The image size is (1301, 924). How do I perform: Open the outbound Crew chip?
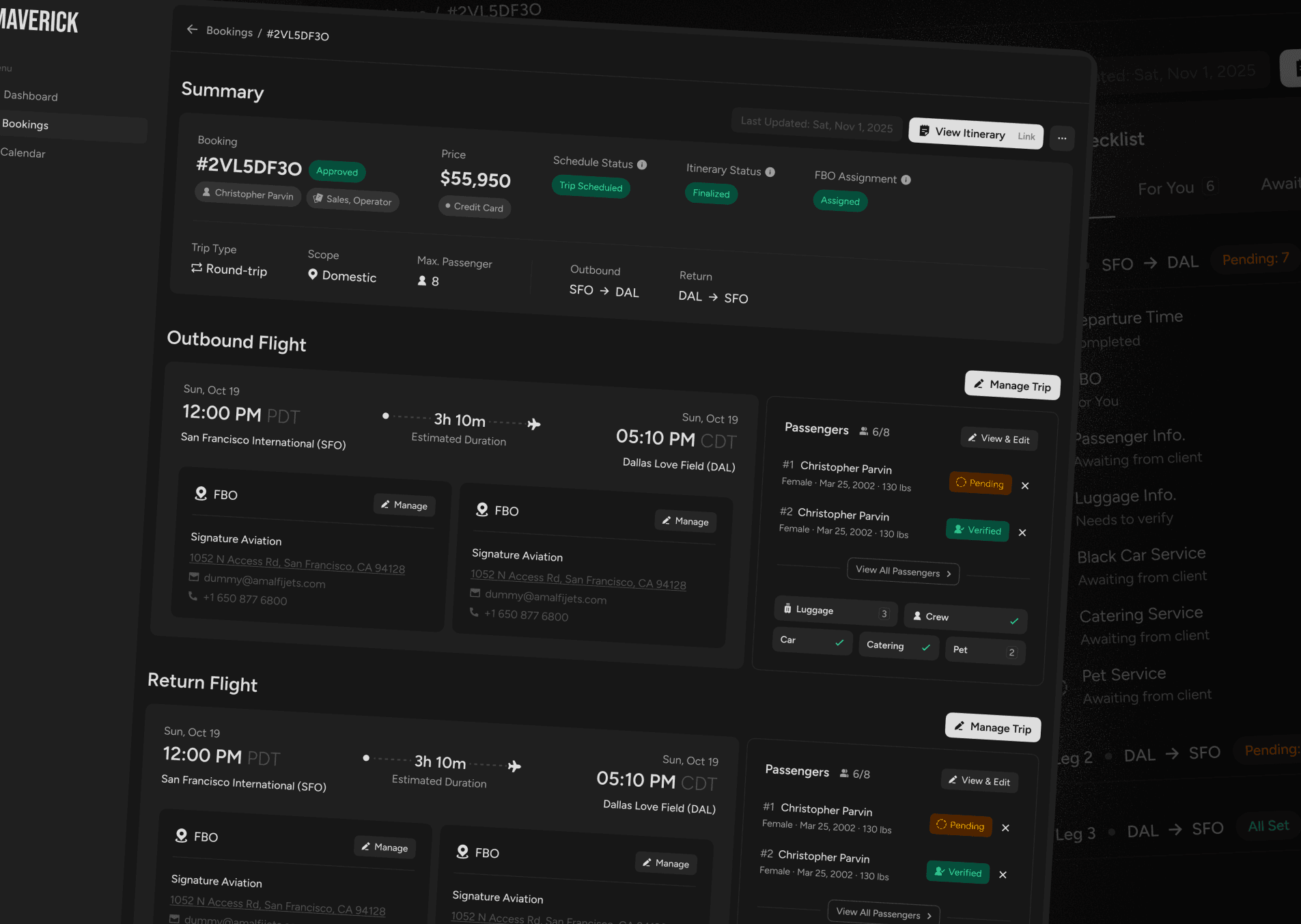coord(966,619)
